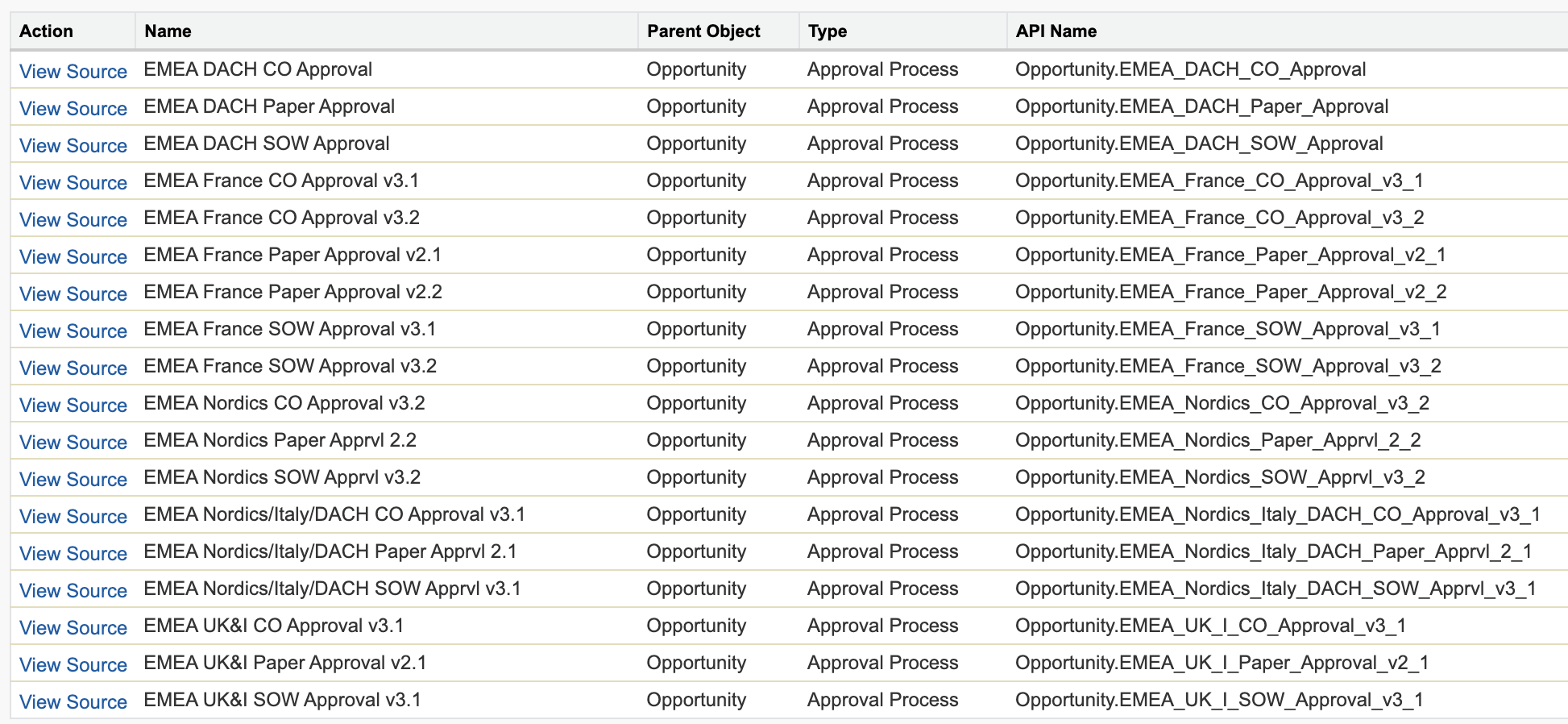Open View Source for France Paper Approval v2.2
Viewport: 1568px width, 724px height.
[73, 294]
